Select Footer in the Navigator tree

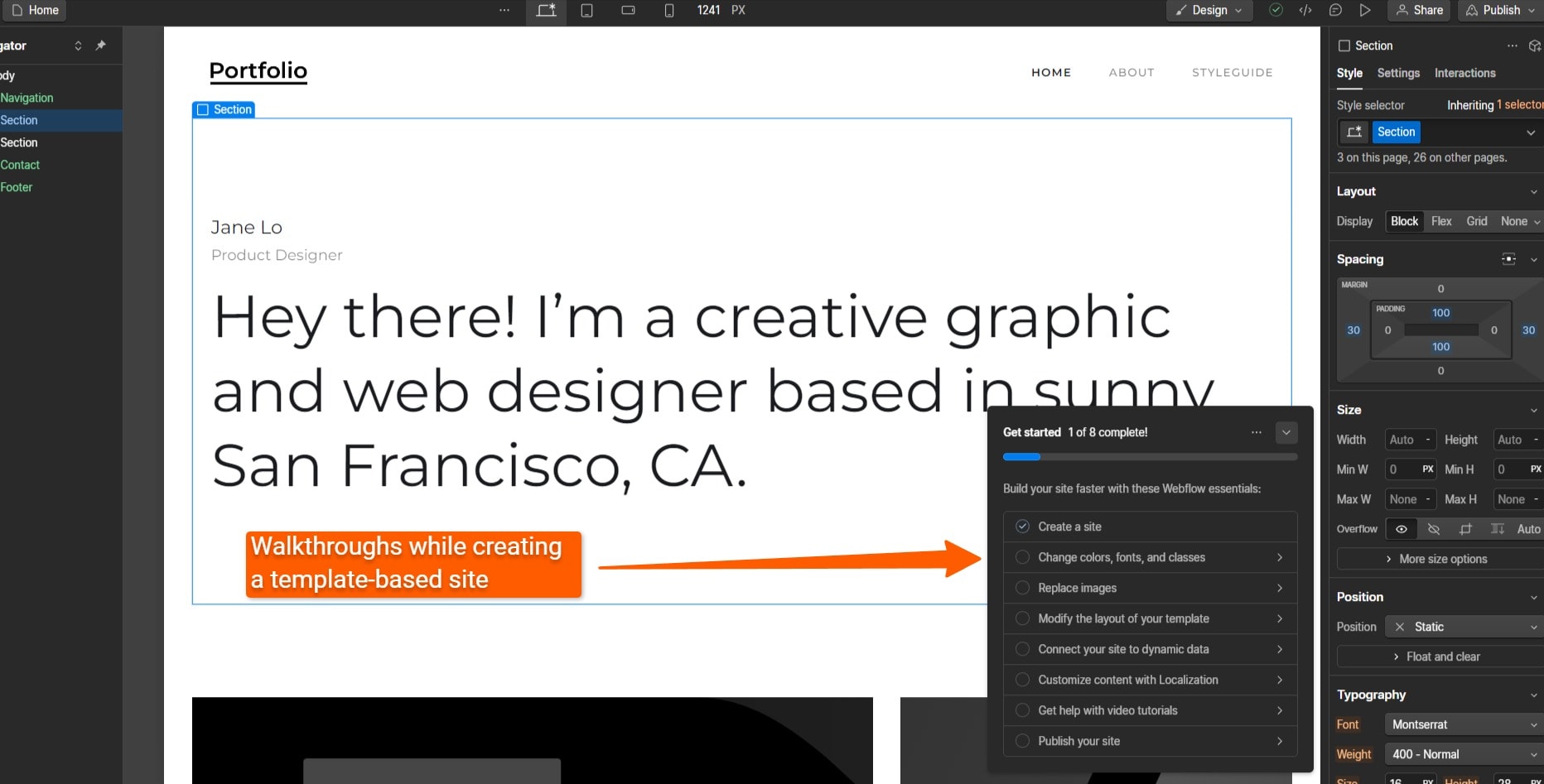coord(17,187)
